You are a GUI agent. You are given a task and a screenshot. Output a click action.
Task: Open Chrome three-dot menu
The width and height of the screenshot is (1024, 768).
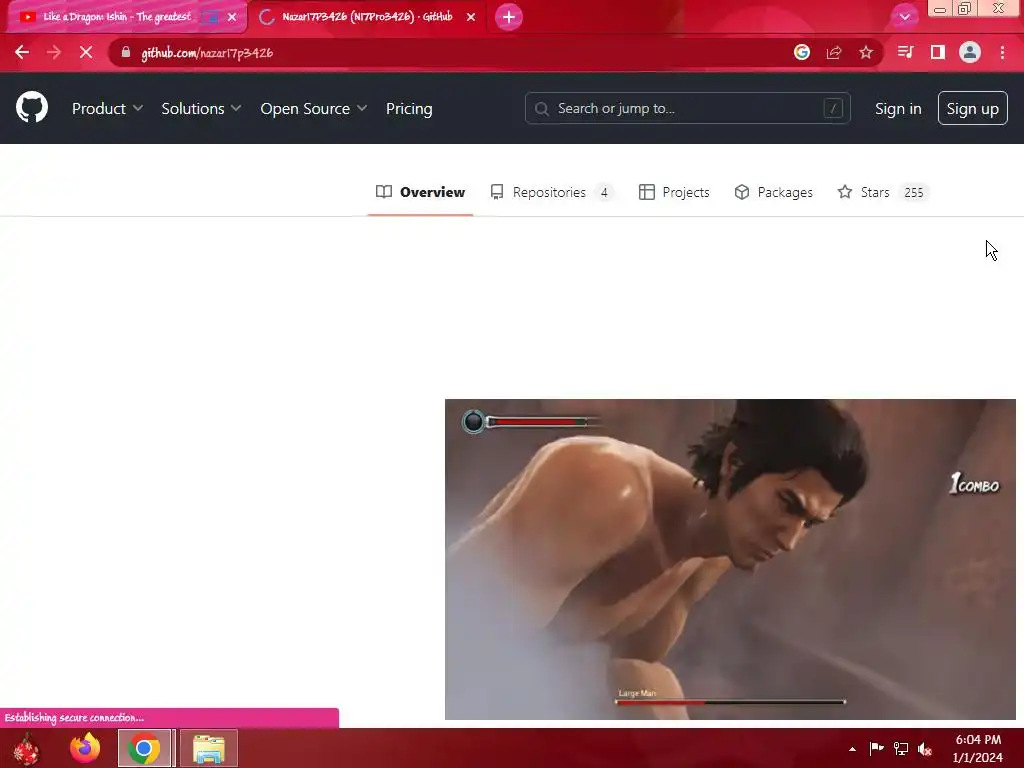pos(1002,52)
